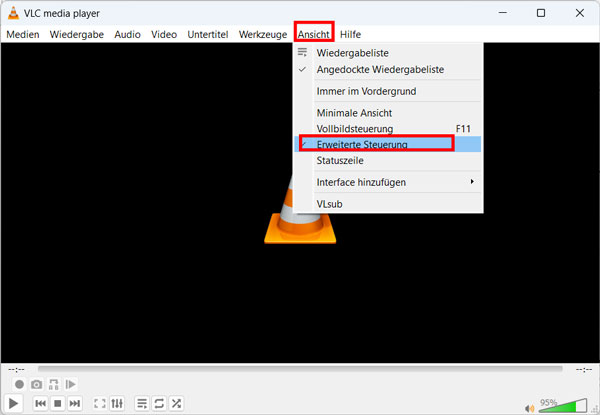Maximize the VLC window
Viewport: 600px width, 415px height.
point(541,13)
